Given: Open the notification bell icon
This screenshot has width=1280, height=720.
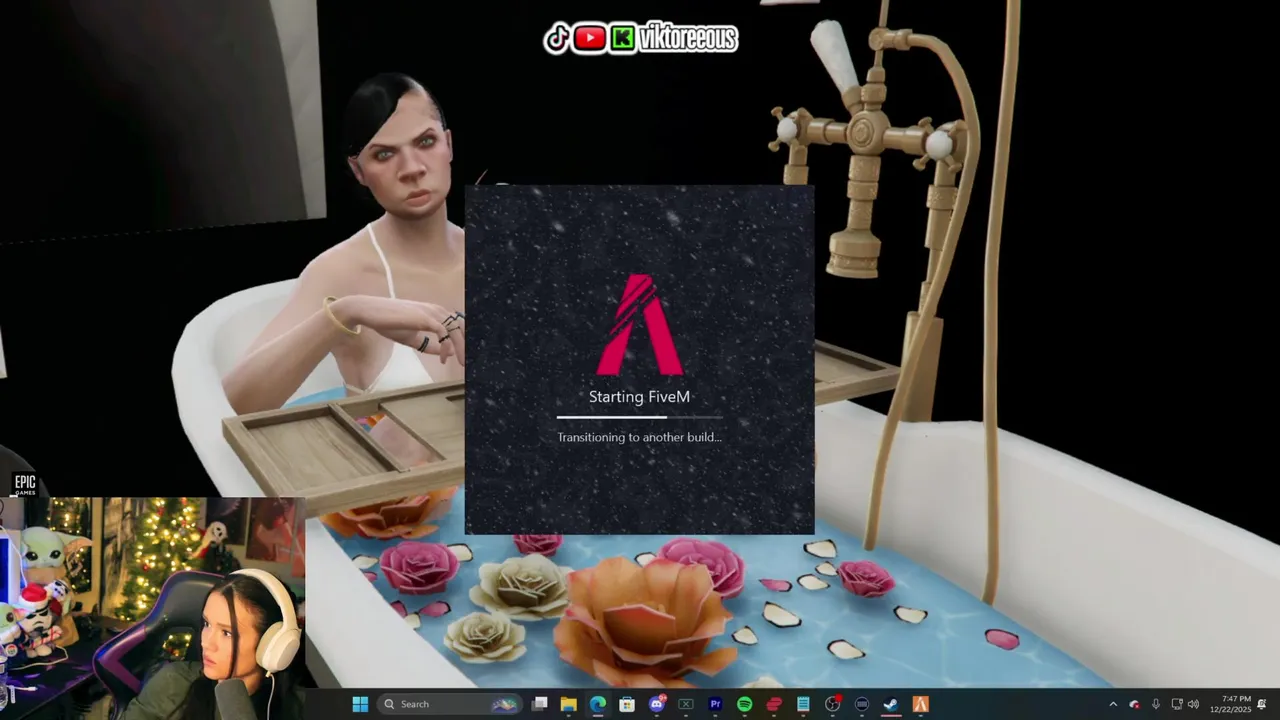Looking at the screenshot, I should (x=1262, y=704).
